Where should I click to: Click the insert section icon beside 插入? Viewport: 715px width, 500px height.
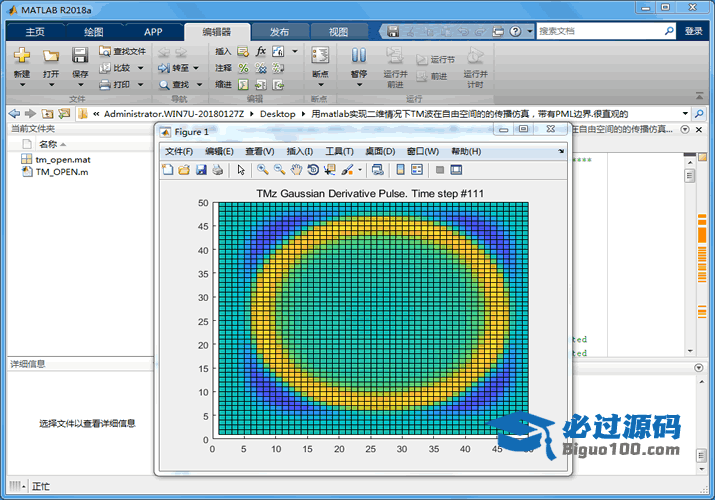click(x=244, y=51)
